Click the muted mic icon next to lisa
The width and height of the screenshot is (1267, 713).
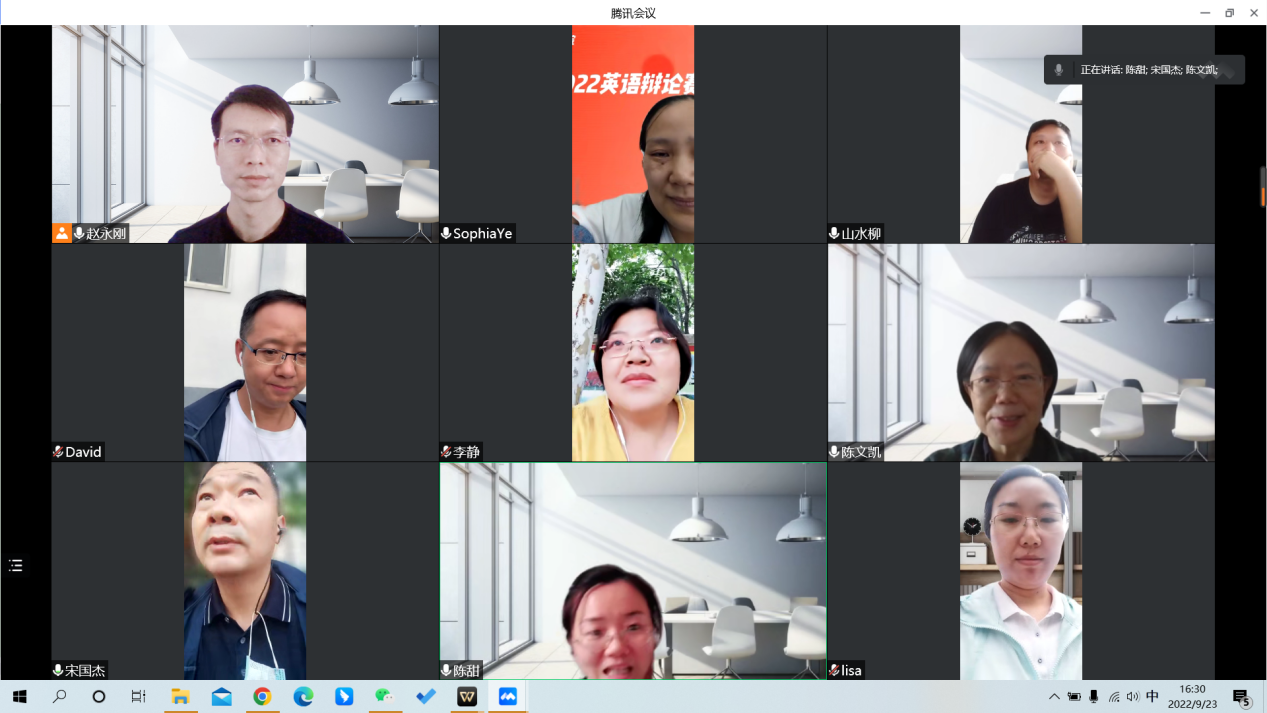click(834, 670)
